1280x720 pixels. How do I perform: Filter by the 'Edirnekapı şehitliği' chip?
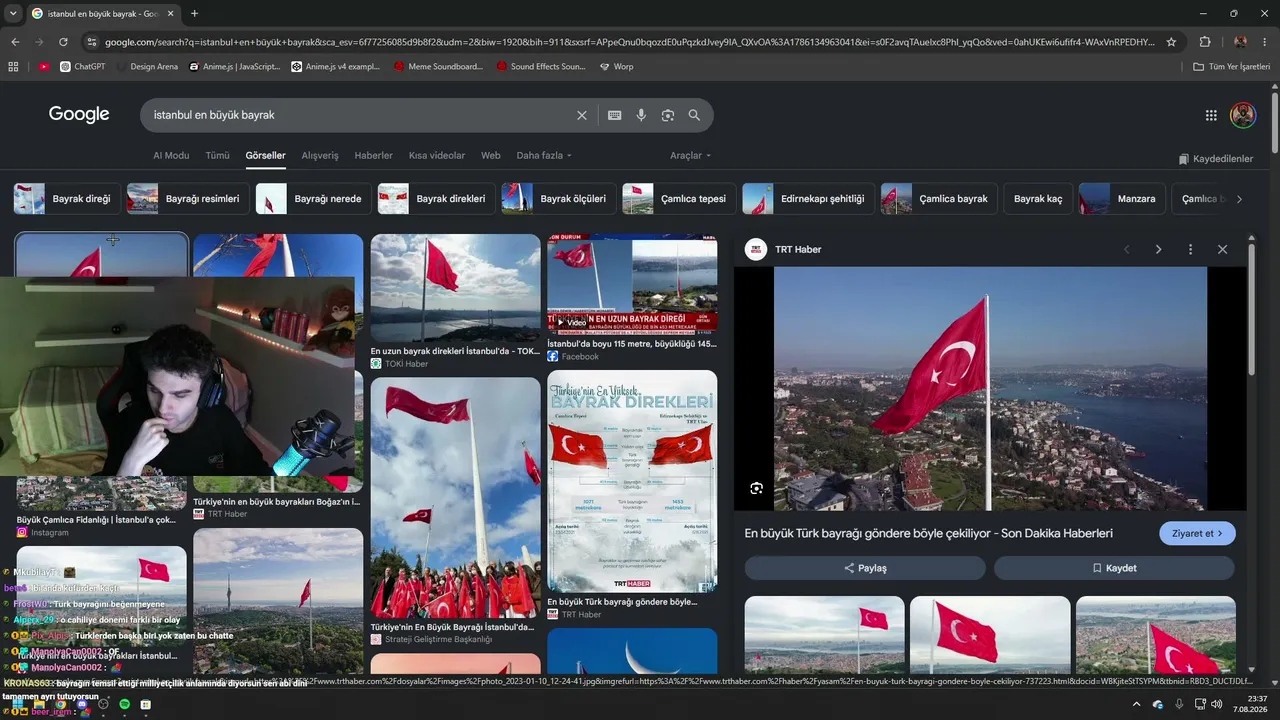tap(808, 199)
